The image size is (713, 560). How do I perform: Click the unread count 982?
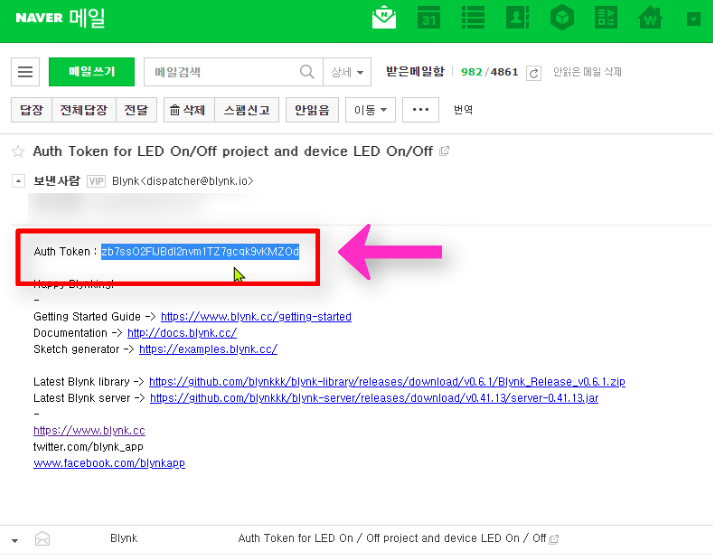(x=472, y=72)
